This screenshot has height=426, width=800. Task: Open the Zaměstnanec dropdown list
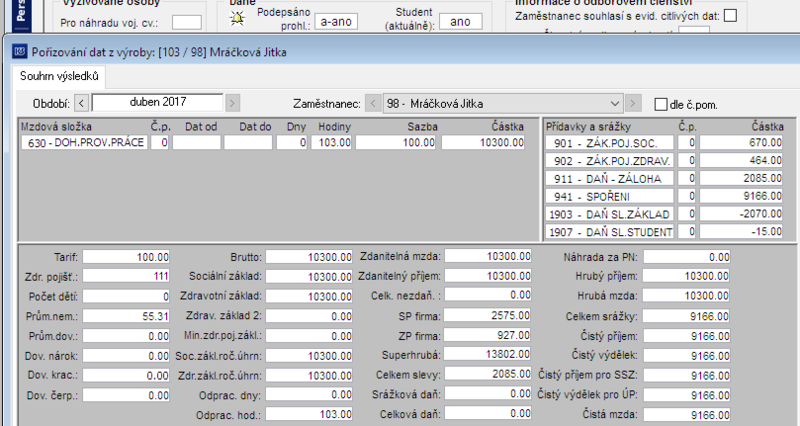[x=614, y=104]
